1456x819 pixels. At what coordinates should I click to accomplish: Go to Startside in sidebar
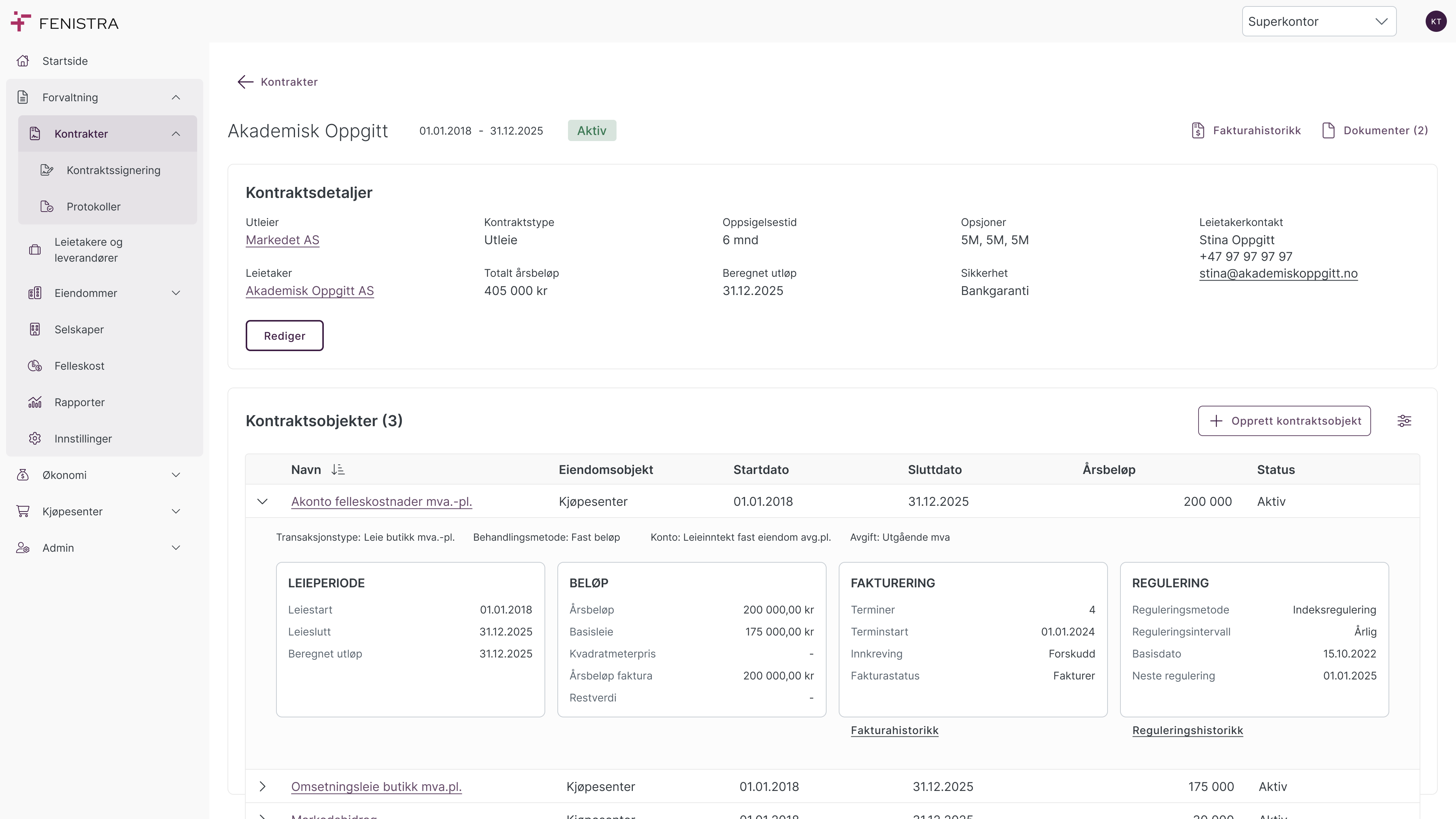pyautogui.click(x=65, y=61)
